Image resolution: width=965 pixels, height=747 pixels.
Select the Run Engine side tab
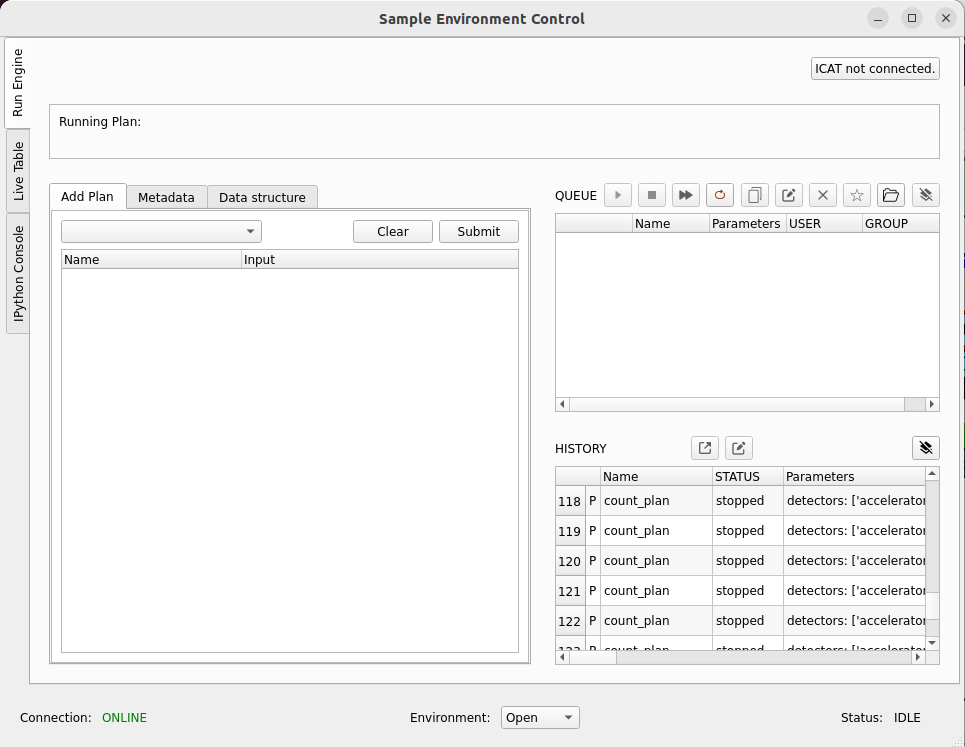point(17,82)
